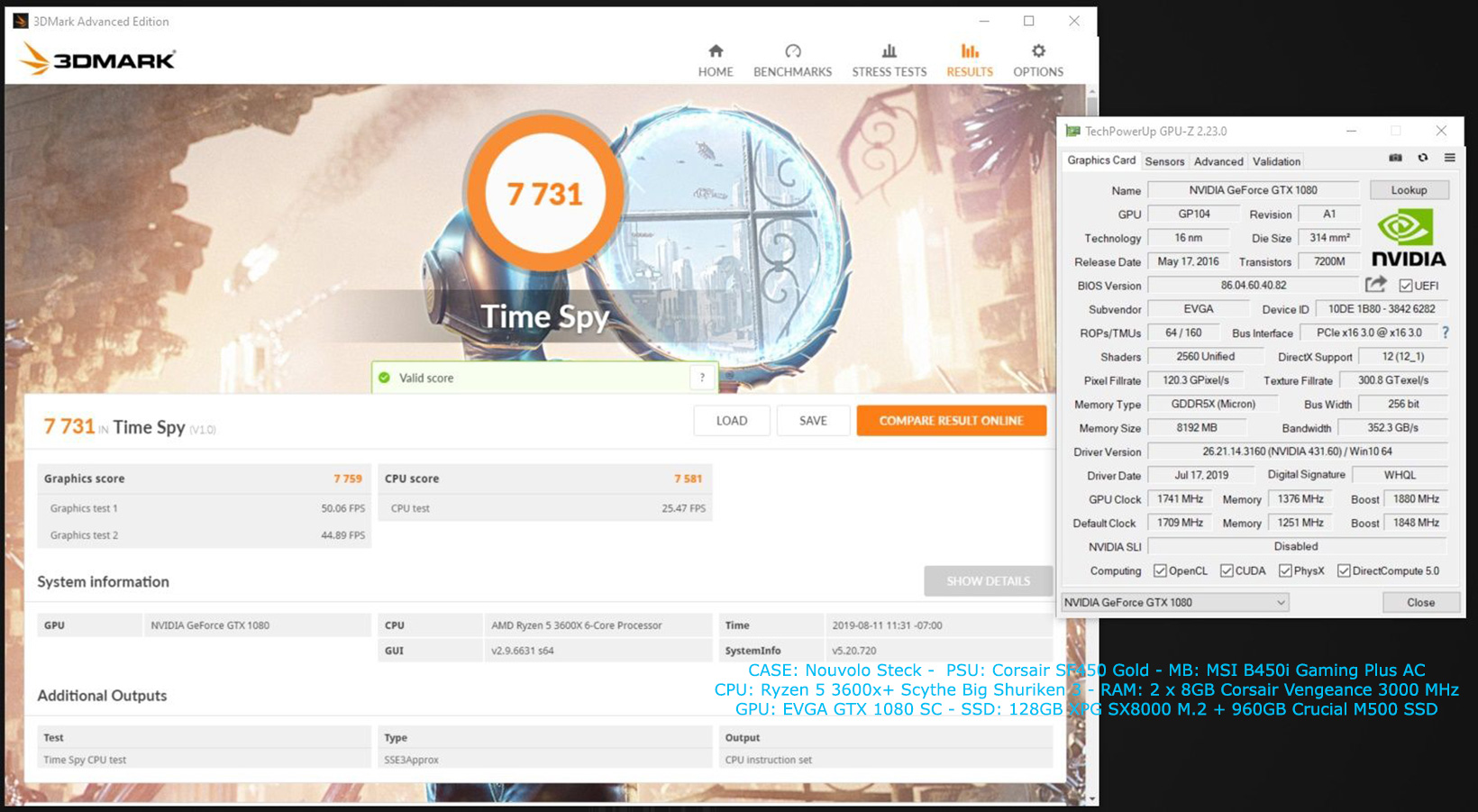Toggle the UEFI checkbox
1478x812 pixels.
tap(1405, 286)
